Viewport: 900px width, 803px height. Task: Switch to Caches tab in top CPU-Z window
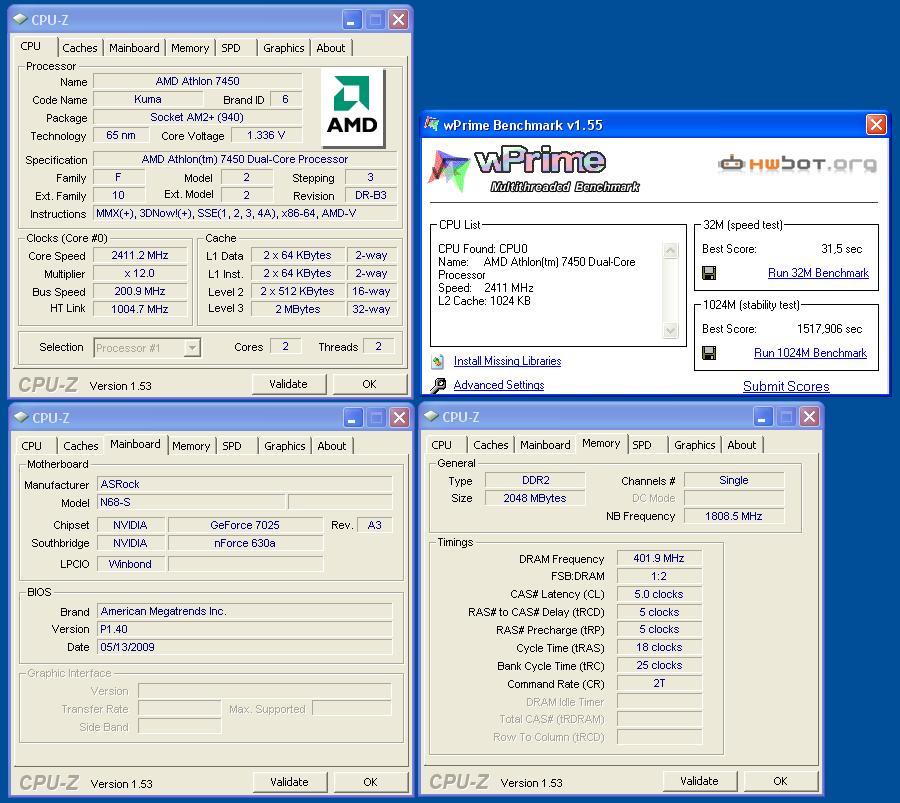80,48
